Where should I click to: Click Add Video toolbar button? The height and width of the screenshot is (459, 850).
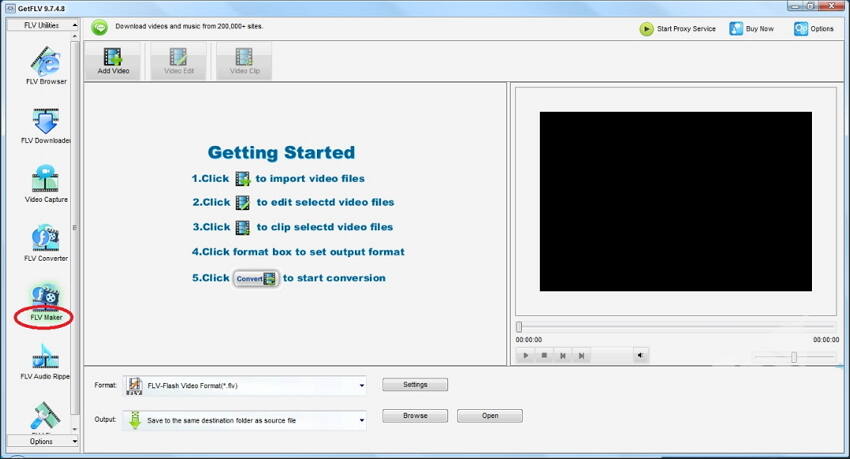coord(113,61)
